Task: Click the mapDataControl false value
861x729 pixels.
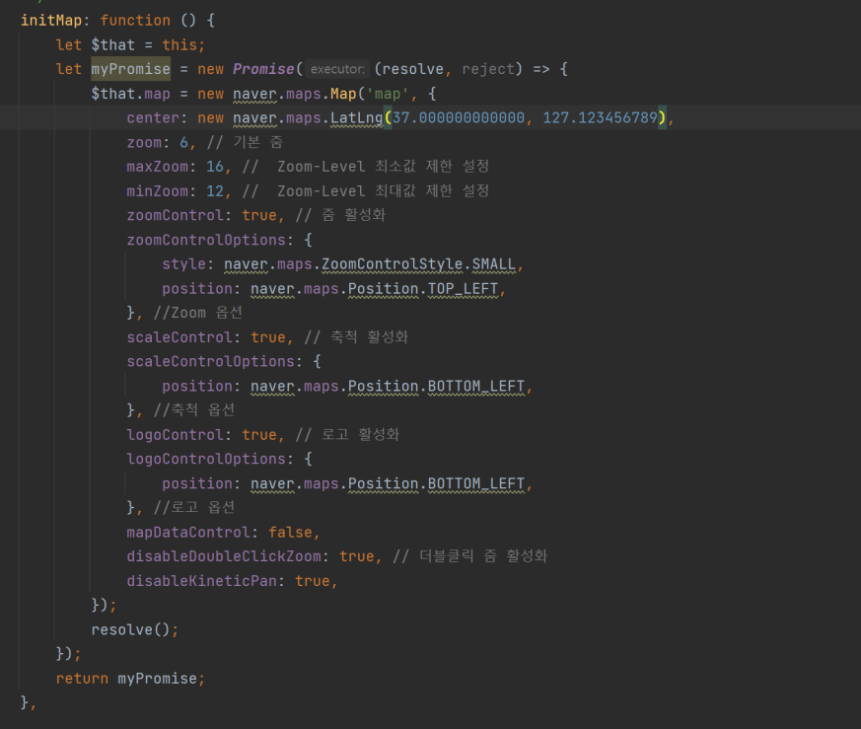Action: point(290,532)
